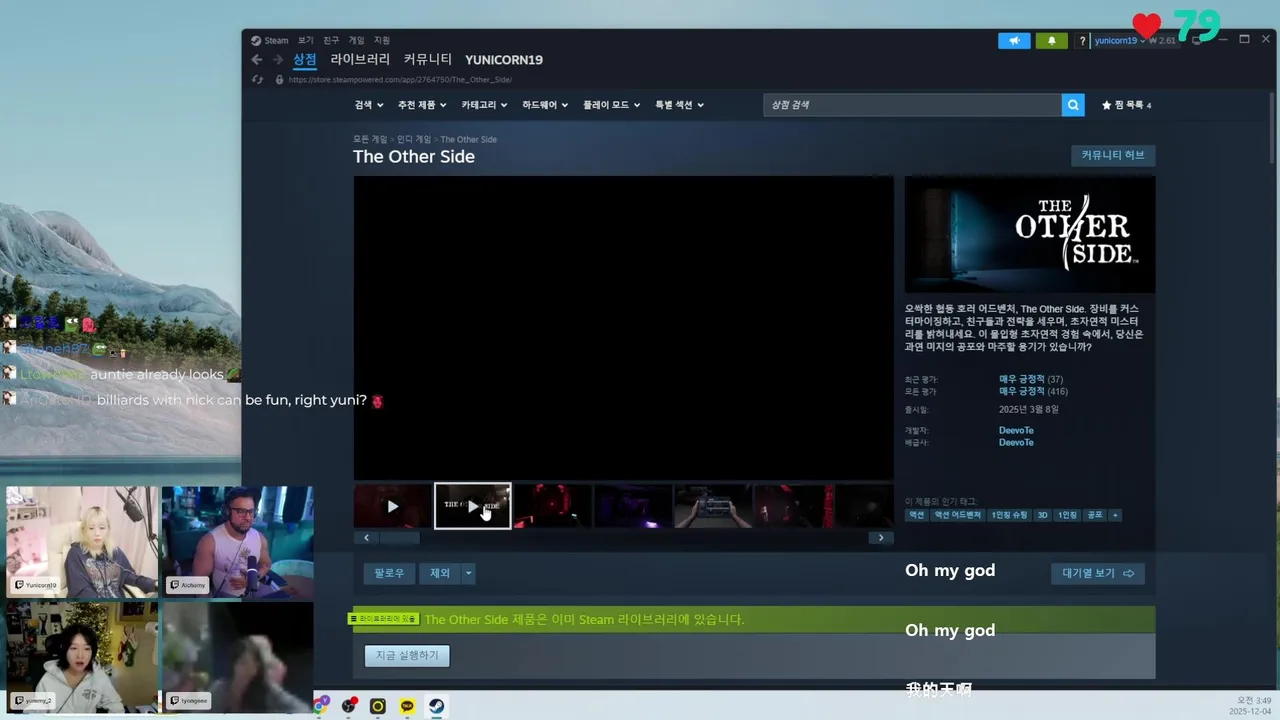Play the selected second trailer thumbnail
This screenshot has width=1280, height=720.
pos(472,506)
